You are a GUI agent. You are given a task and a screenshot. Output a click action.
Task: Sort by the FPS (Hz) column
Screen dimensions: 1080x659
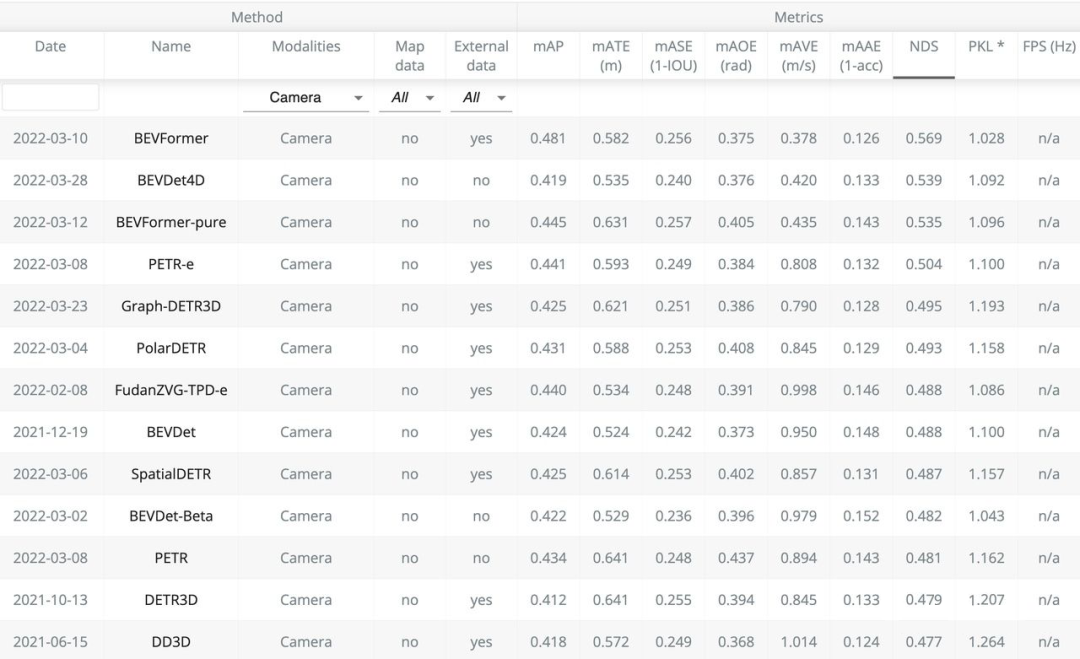[1048, 47]
